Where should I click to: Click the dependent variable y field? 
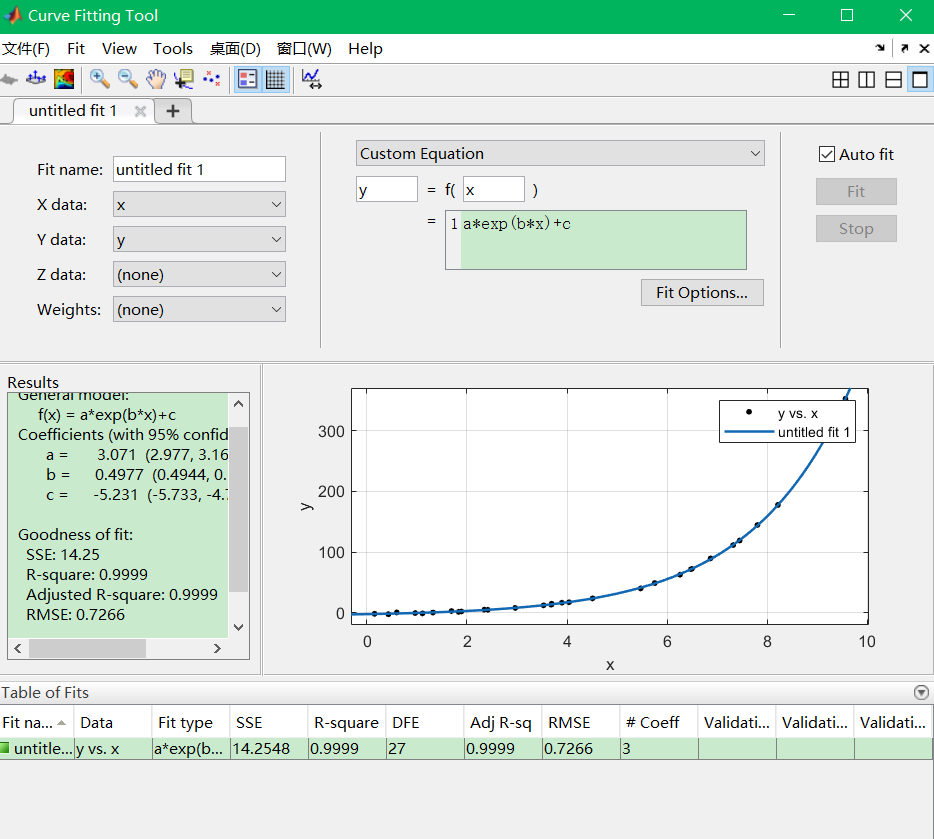(387, 190)
